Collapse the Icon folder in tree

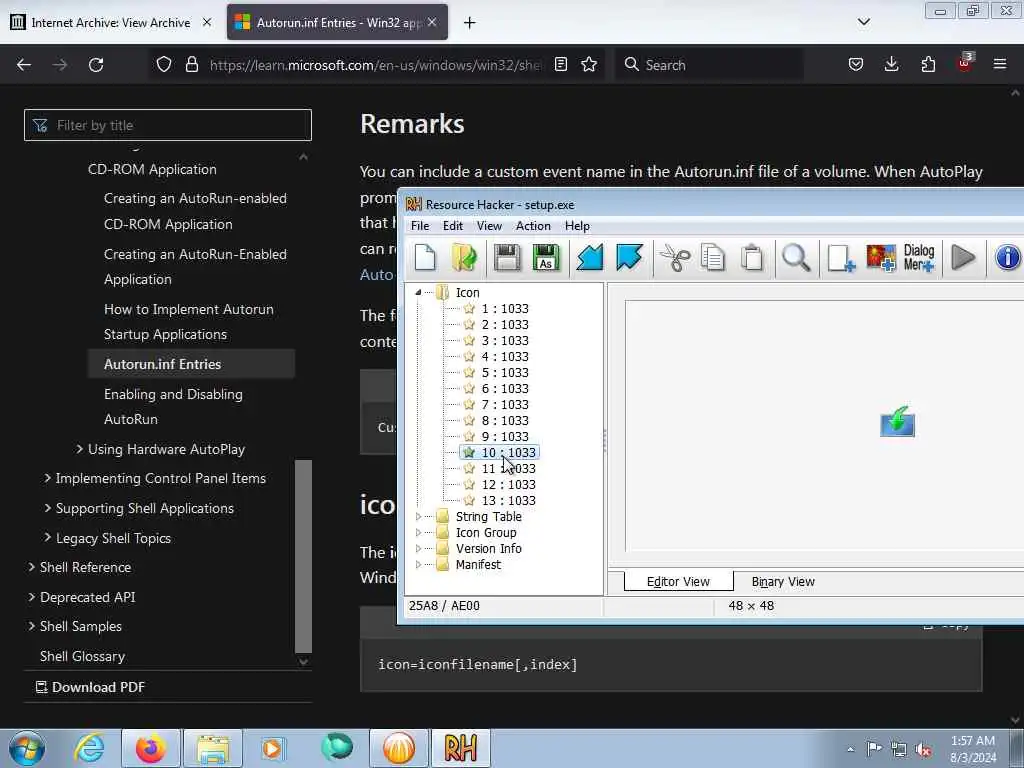[418, 293]
